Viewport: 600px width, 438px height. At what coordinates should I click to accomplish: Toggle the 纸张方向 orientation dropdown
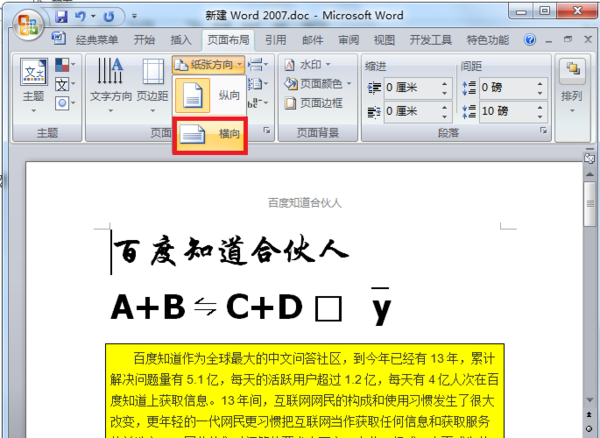click(x=209, y=65)
